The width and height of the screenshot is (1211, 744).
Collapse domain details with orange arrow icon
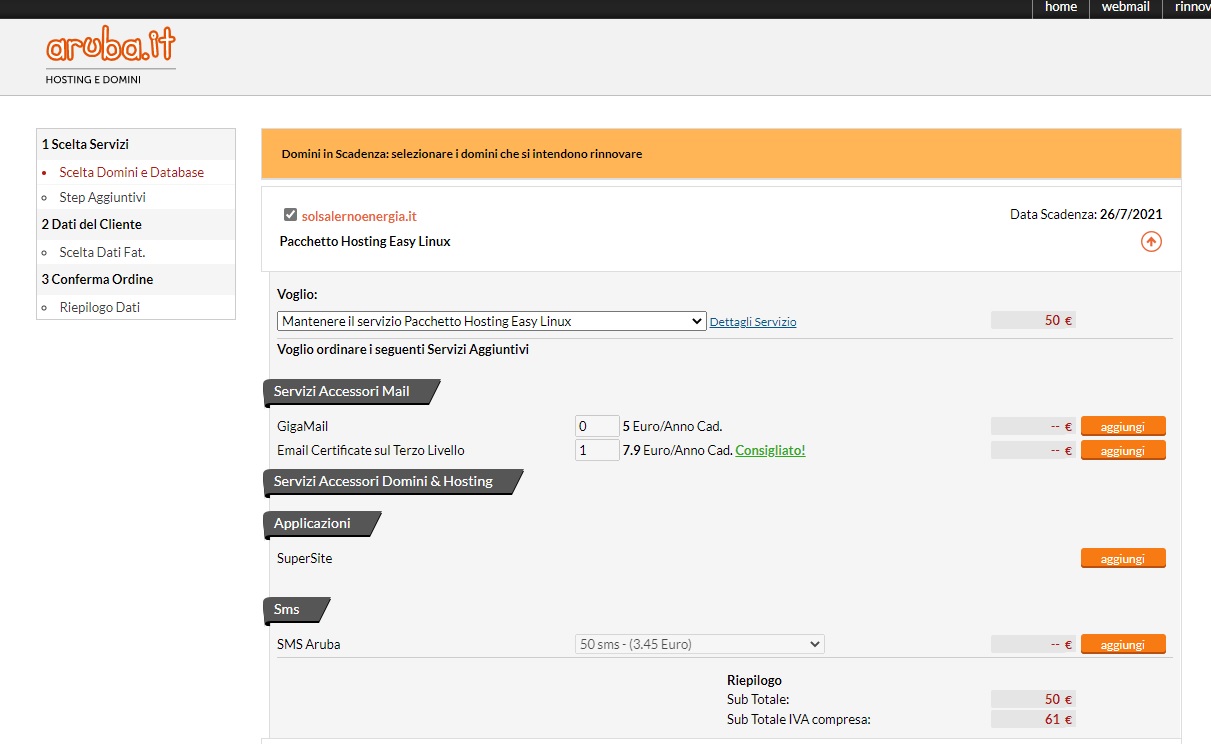(x=1151, y=242)
